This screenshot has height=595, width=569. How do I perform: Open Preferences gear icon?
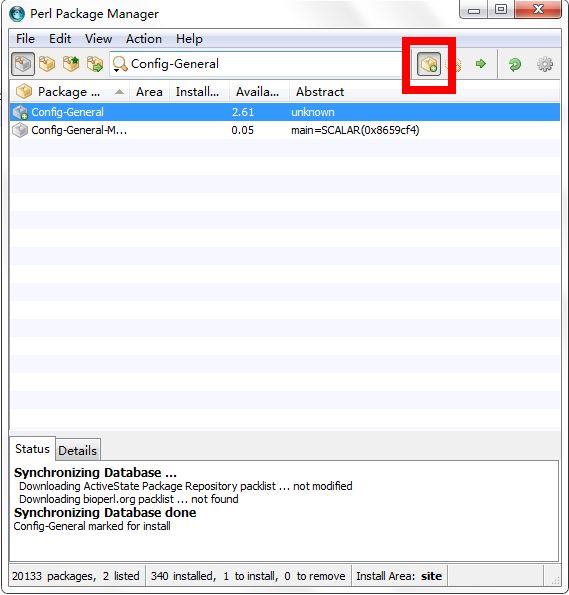pyautogui.click(x=545, y=64)
